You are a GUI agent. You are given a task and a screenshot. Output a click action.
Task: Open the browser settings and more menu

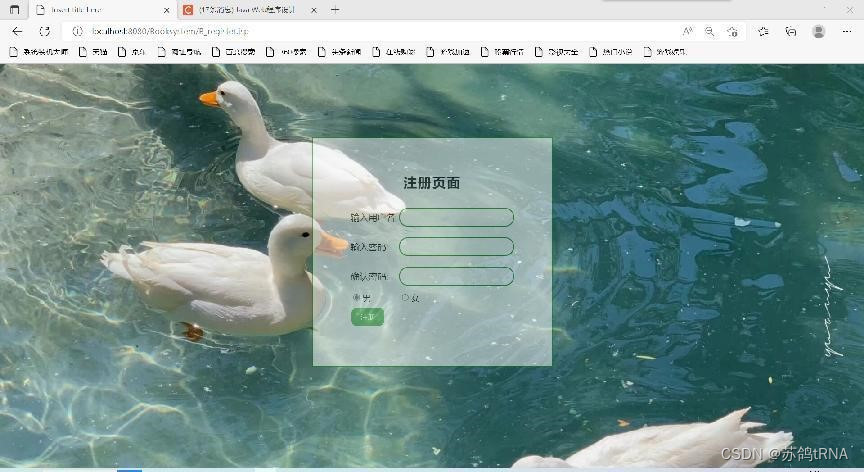click(847, 31)
